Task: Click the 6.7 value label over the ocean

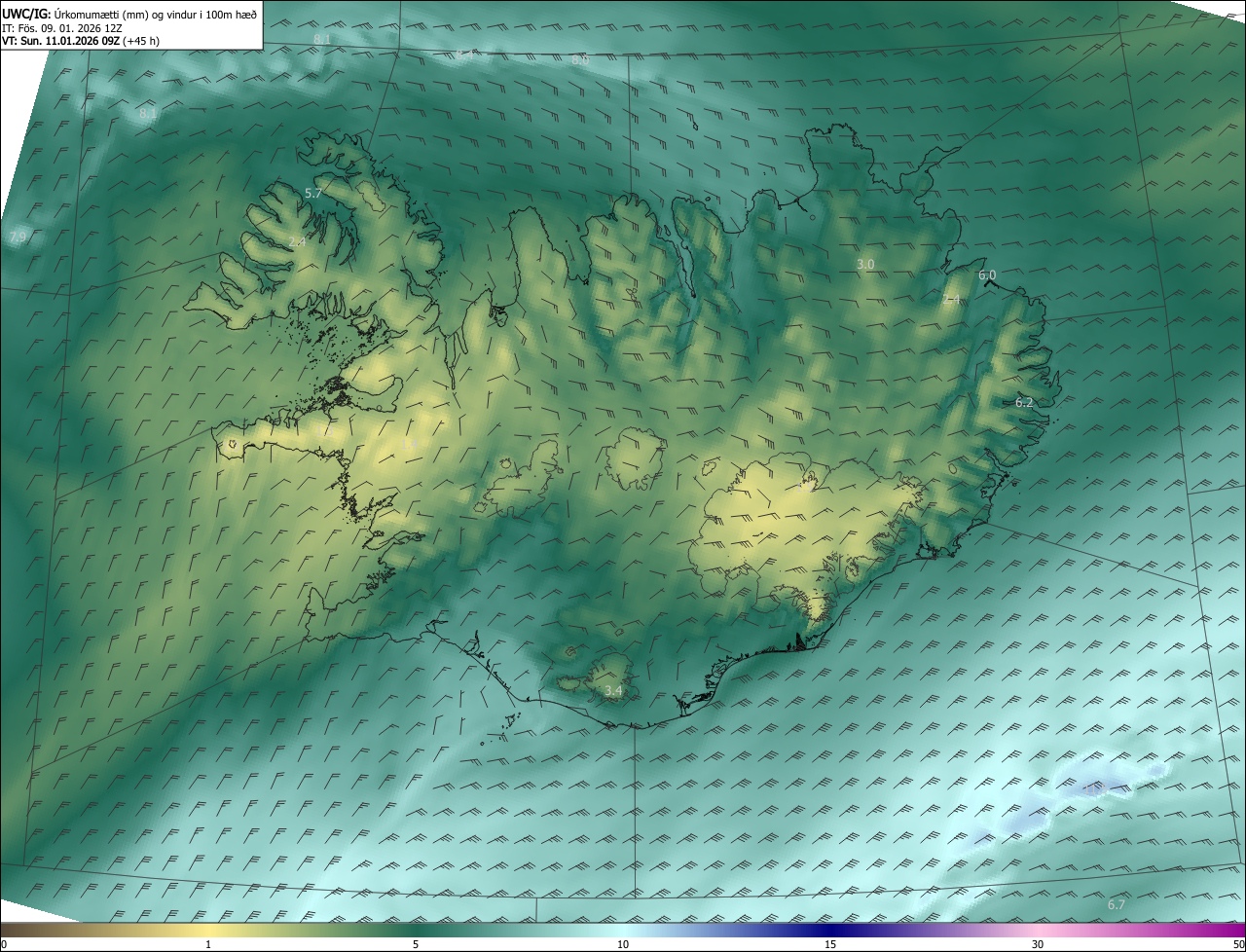Action: (1117, 905)
